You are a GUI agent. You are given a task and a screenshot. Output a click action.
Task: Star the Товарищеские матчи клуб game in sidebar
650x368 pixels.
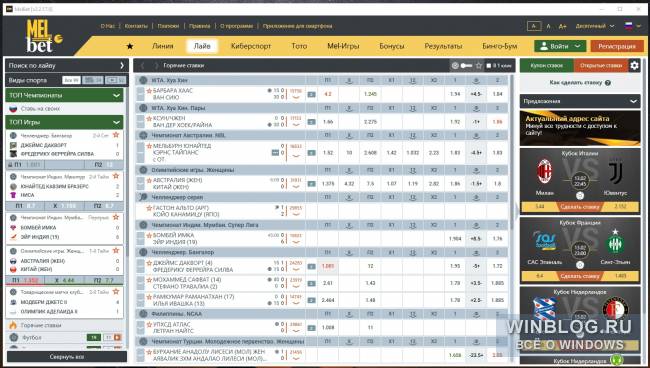click(116, 292)
